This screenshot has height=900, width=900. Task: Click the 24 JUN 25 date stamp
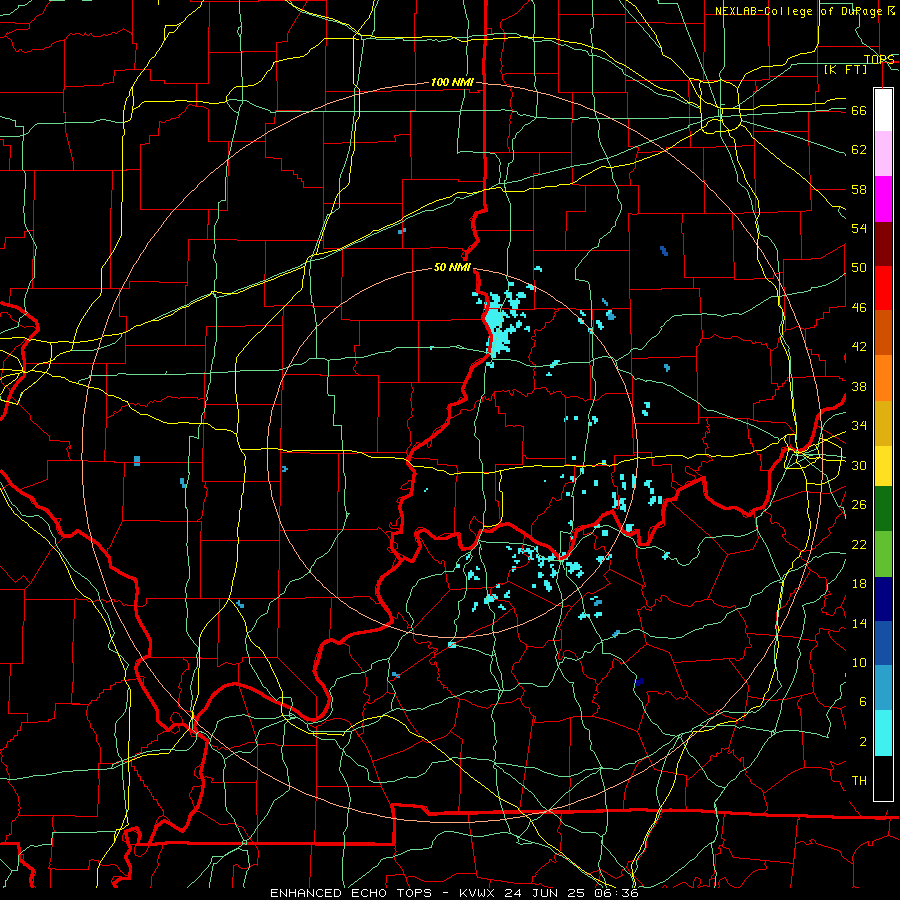click(547, 893)
